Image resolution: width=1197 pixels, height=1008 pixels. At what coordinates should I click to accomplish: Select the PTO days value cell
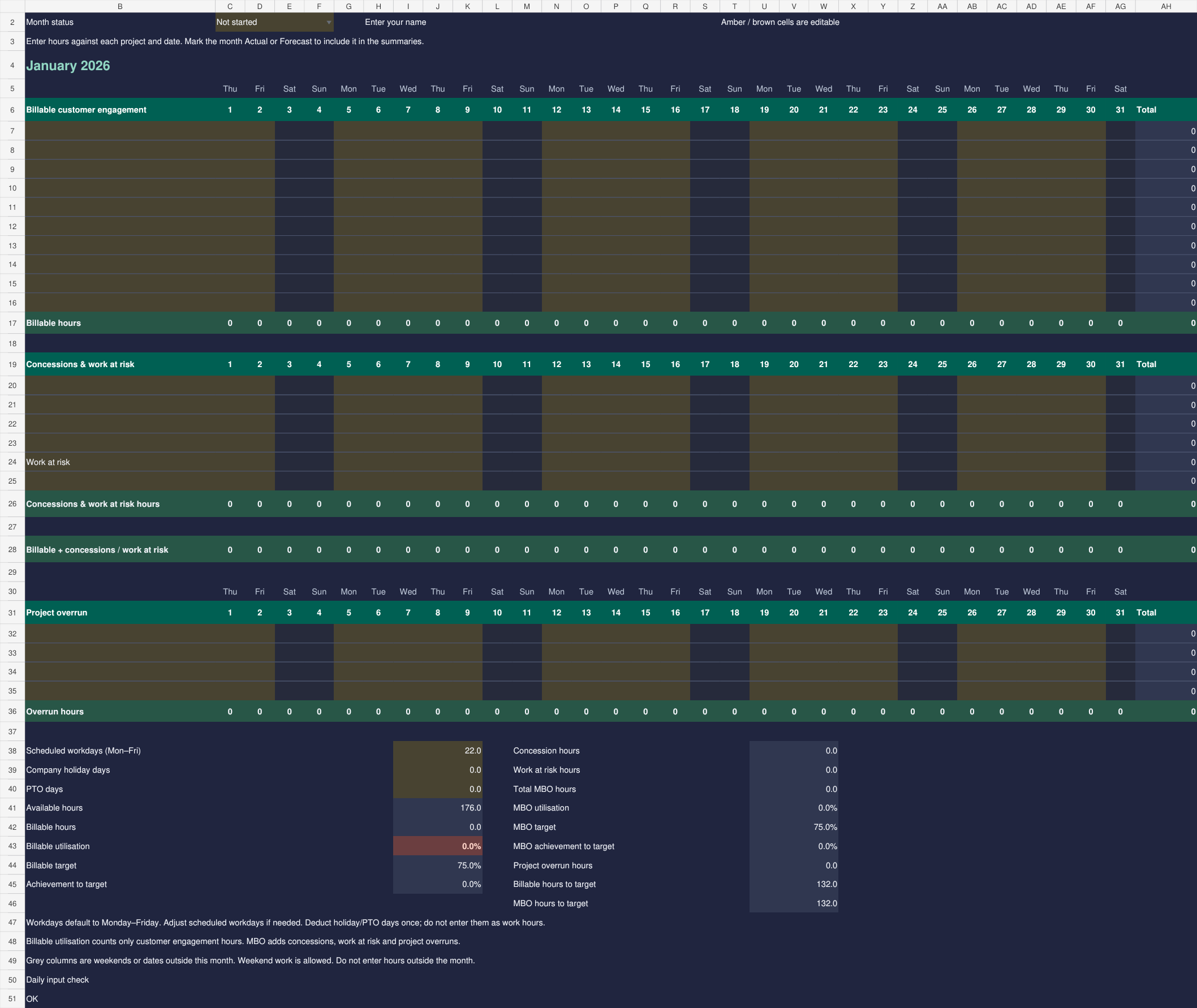438,789
